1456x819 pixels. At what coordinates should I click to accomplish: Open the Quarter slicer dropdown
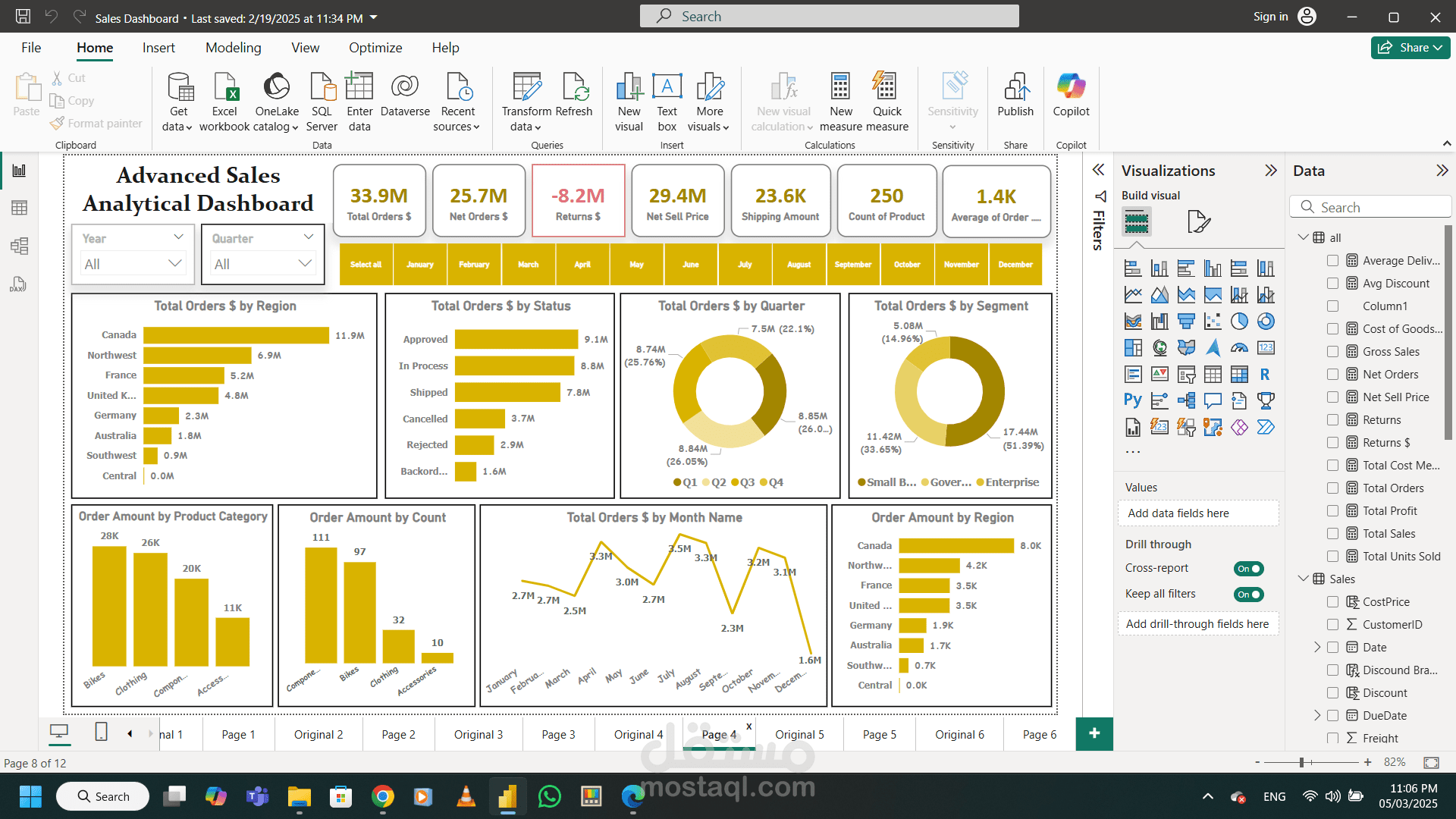tap(305, 264)
